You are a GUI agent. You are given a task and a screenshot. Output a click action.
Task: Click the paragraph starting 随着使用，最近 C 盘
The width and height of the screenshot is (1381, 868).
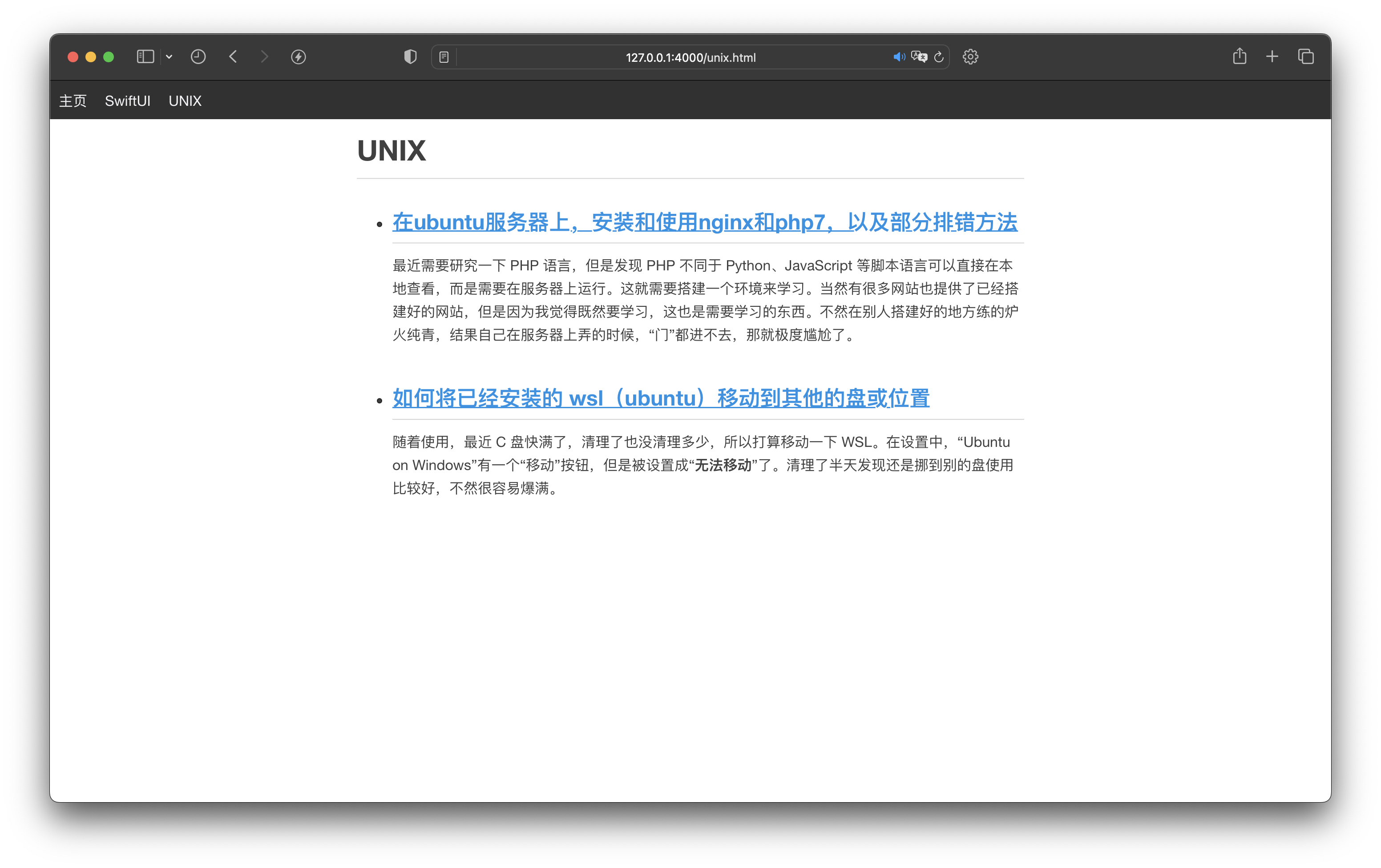pos(703,465)
